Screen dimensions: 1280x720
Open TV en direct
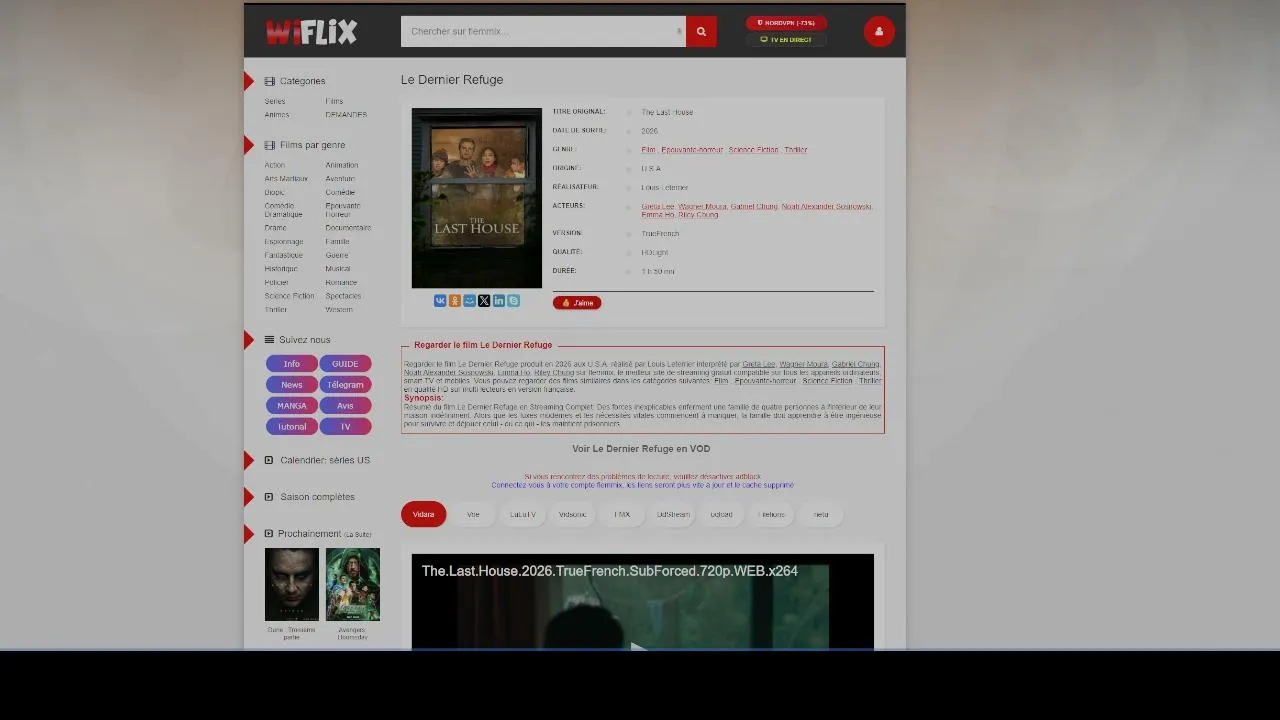[786, 40]
